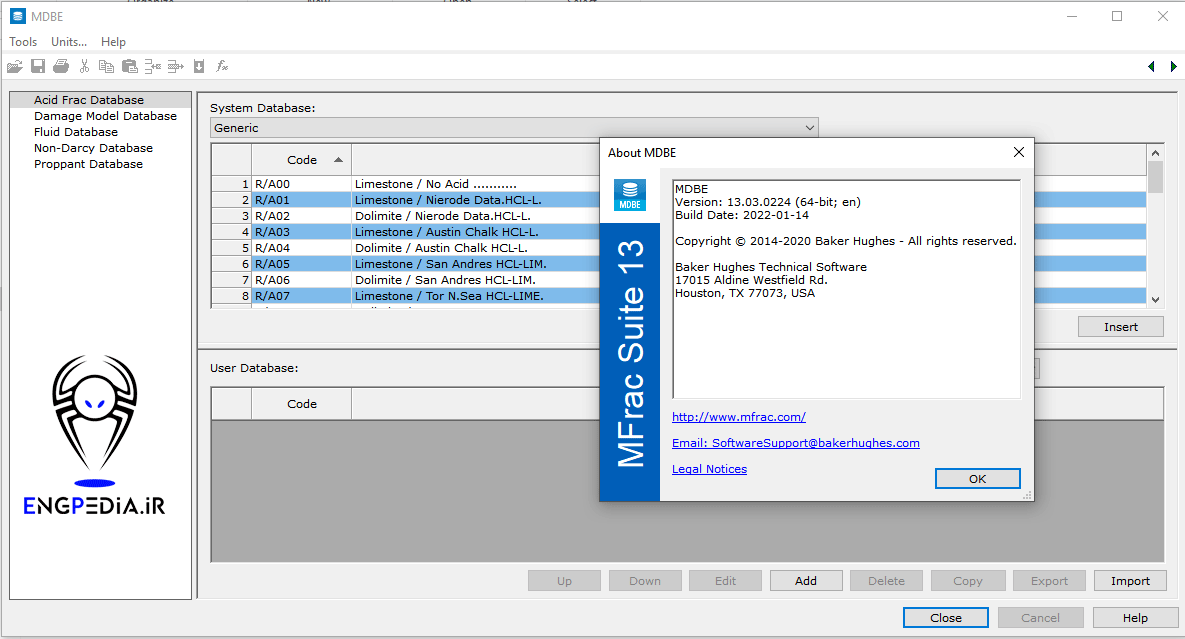Click the Help button at bottom right
The height and width of the screenshot is (639, 1185).
click(x=1135, y=618)
